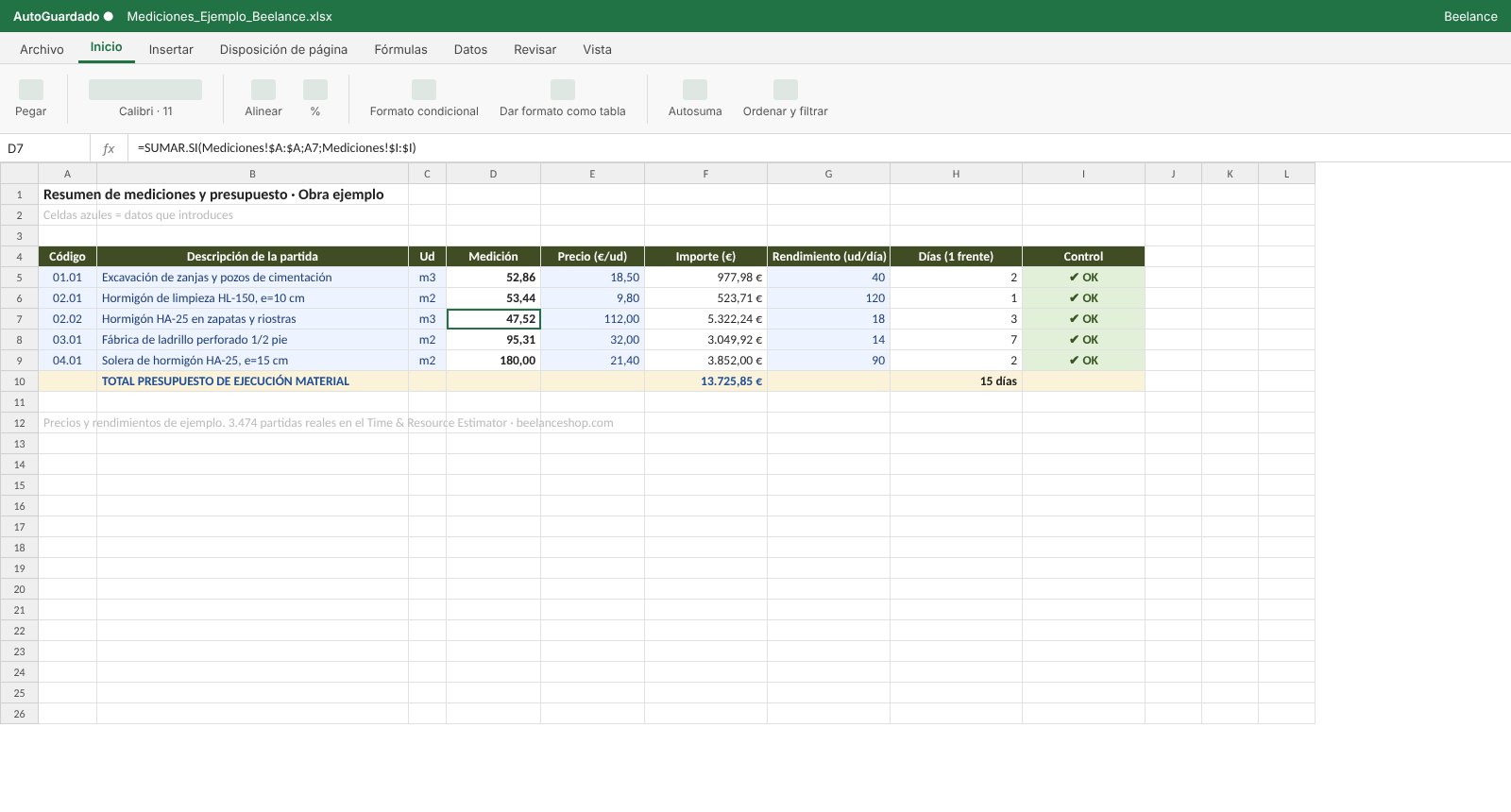Select the rendimiento cell with value 120
Image resolution: width=1511 pixels, height=812 pixels.
coord(828,298)
